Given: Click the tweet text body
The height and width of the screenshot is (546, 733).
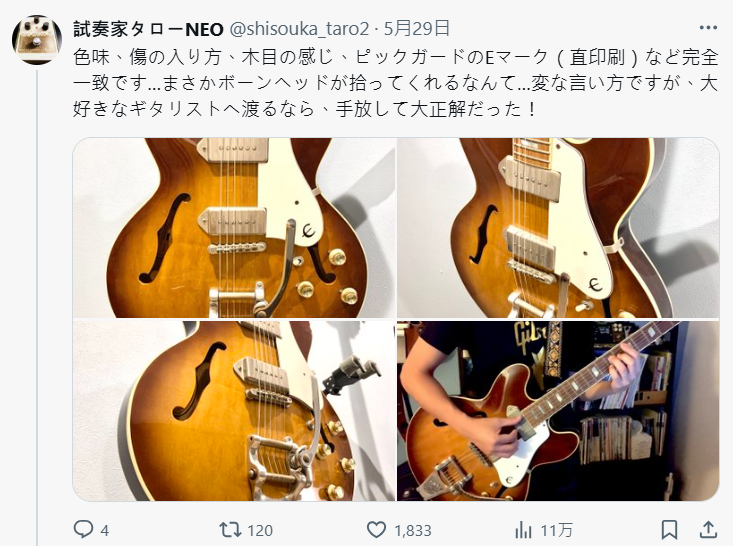Looking at the screenshot, I should click(395, 83).
